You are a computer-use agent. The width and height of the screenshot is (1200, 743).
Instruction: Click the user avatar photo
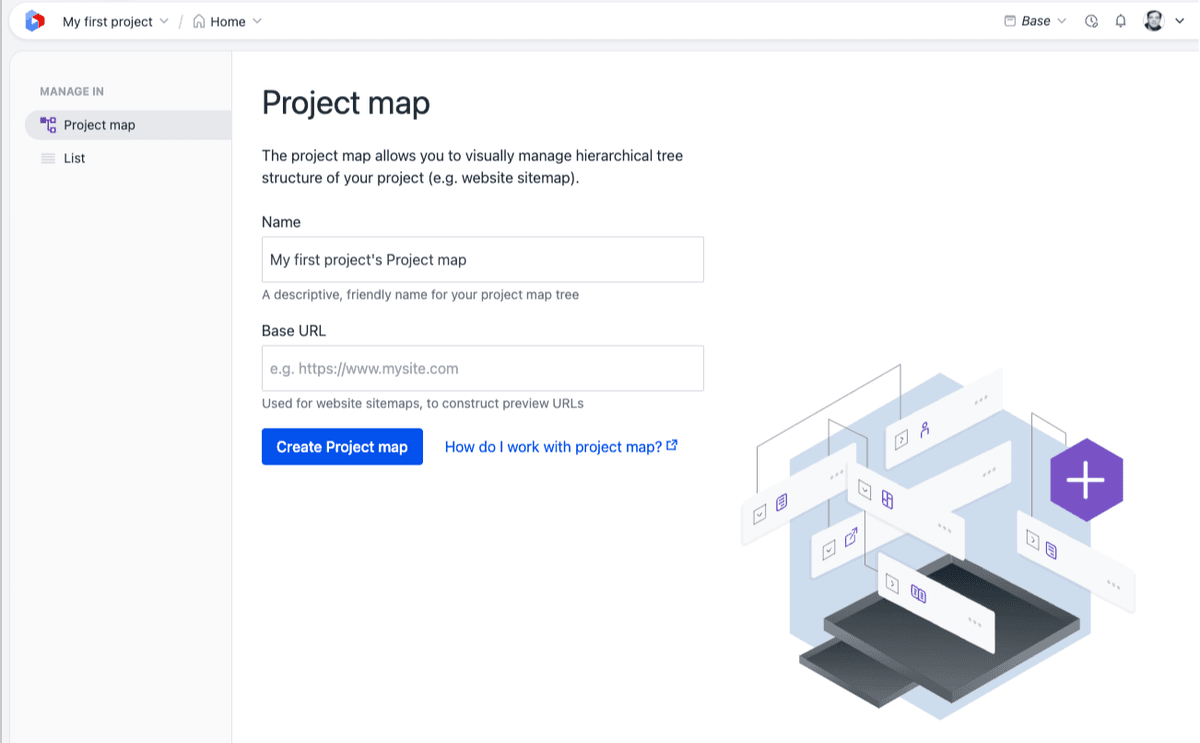pyautogui.click(x=1155, y=20)
